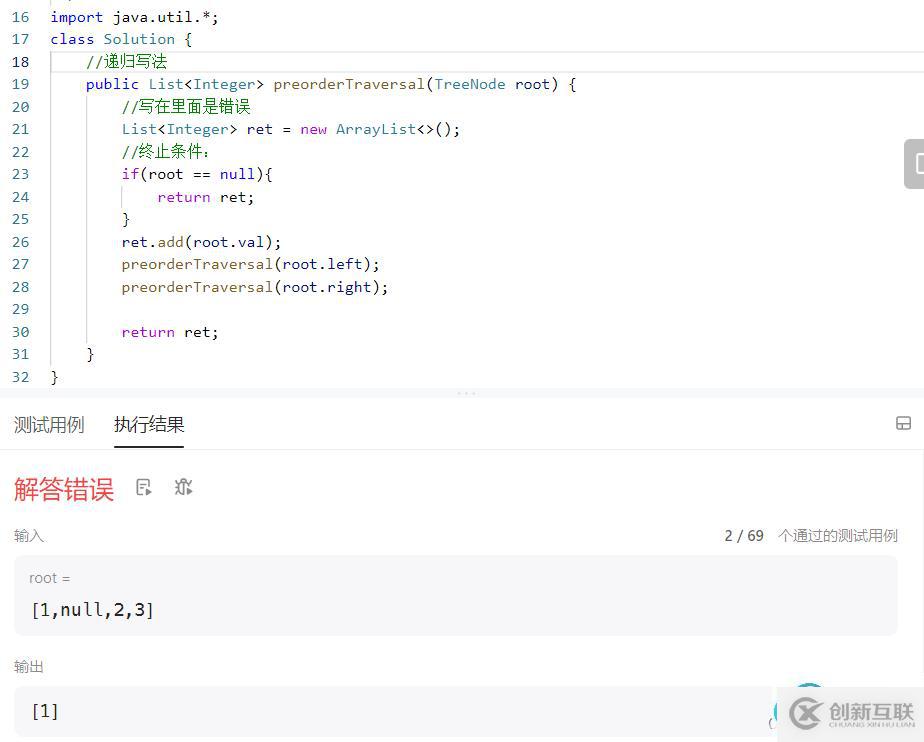Click the root = label in input box

(50, 578)
